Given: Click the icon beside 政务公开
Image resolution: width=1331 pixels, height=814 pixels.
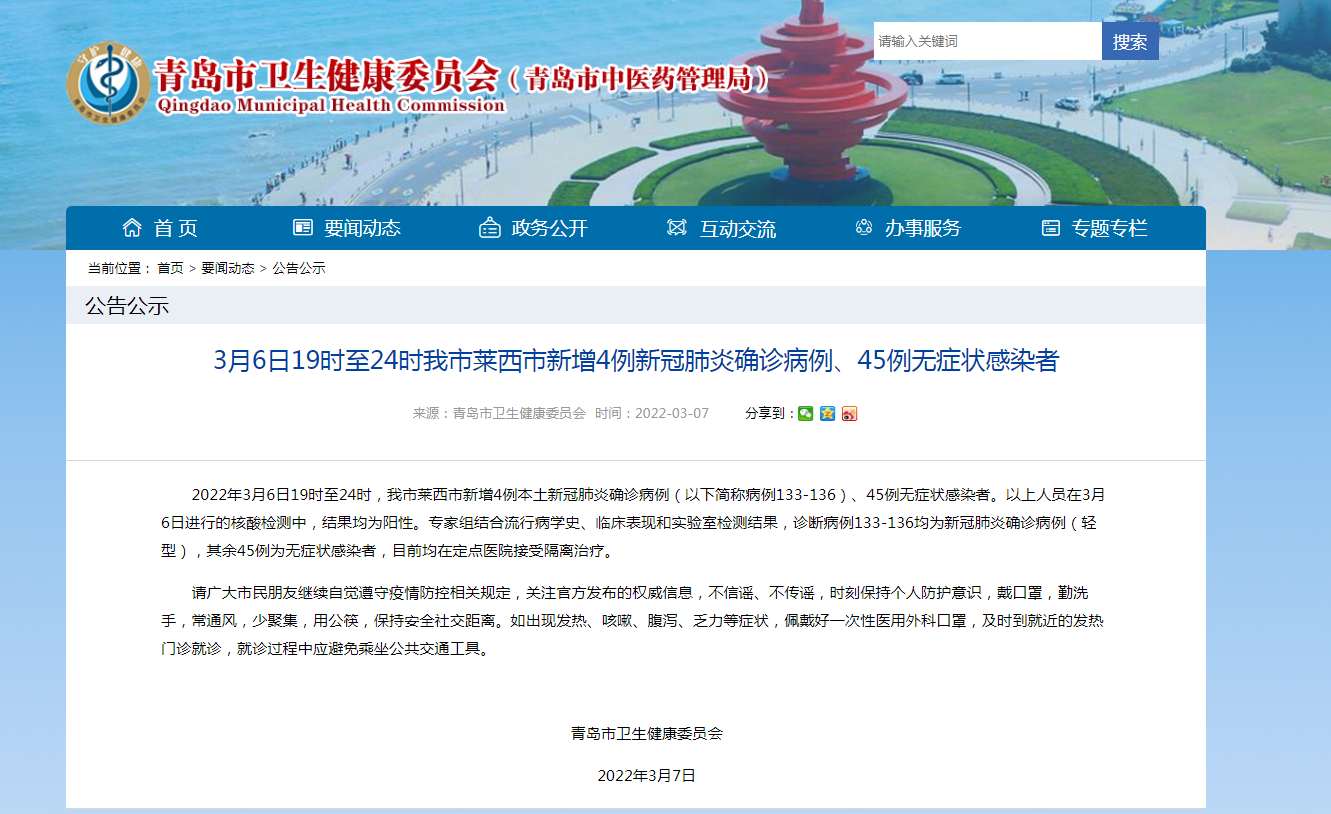Looking at the screenshot, I should [490, 228].
